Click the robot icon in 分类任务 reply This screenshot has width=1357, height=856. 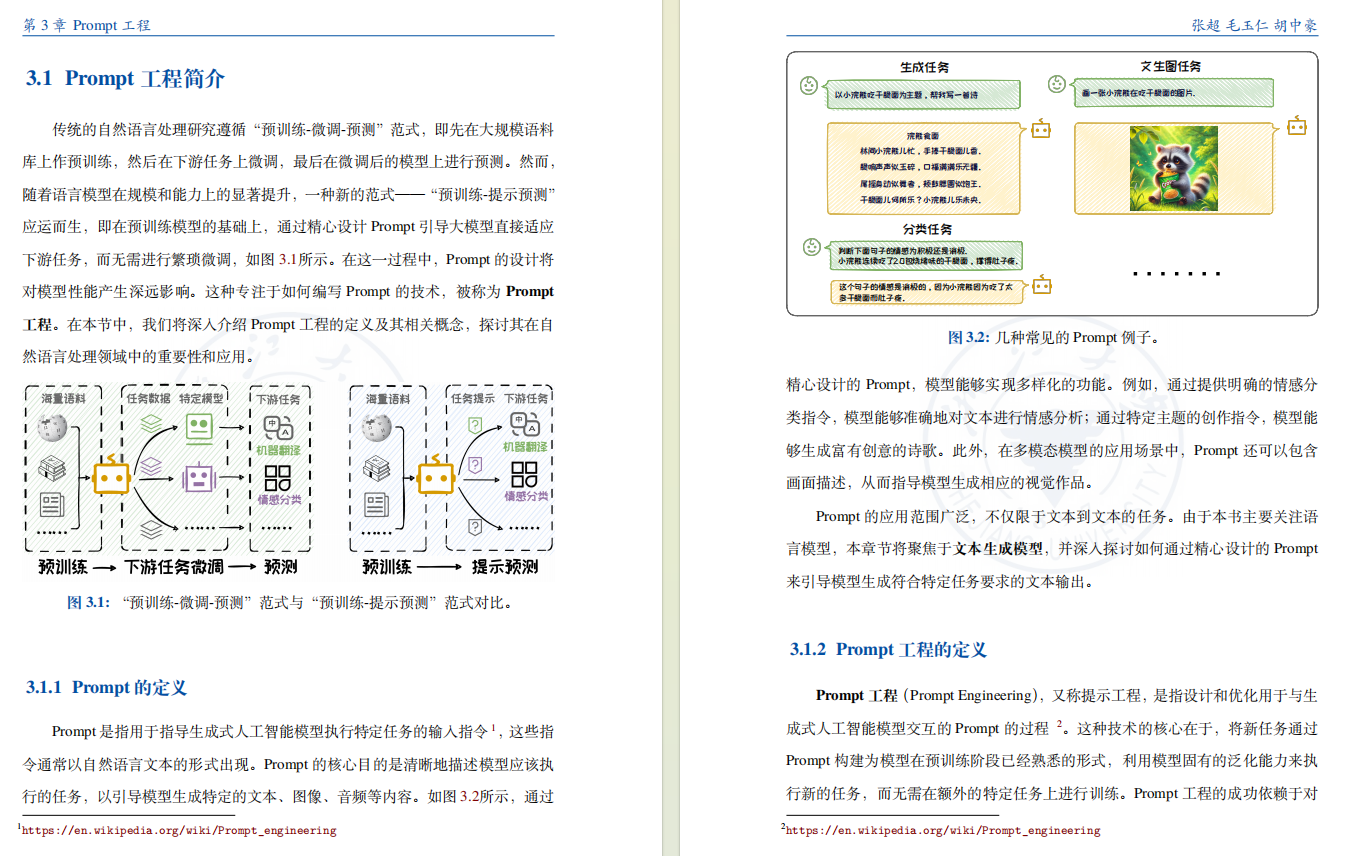[x=1041, y=286]
